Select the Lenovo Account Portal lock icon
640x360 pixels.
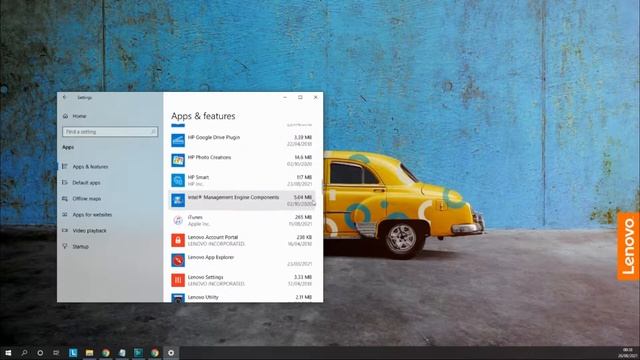(x=178, y=240)
